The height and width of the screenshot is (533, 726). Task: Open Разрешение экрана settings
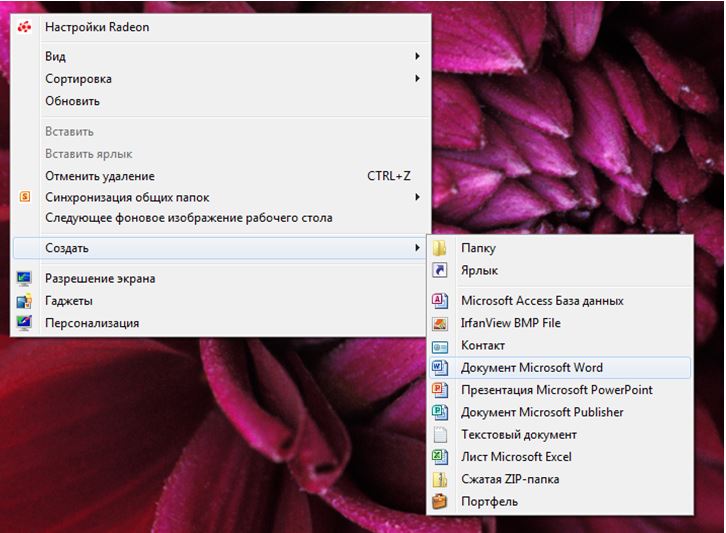point(100,279)
